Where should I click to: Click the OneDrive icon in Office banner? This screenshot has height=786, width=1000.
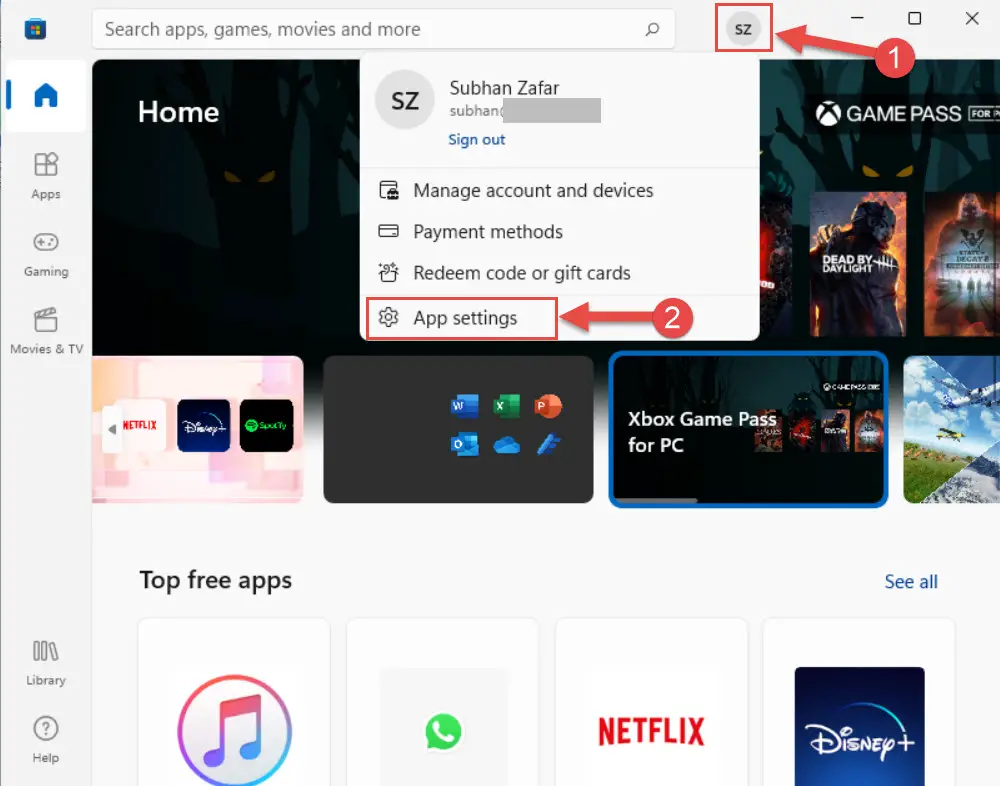(507, 445)
